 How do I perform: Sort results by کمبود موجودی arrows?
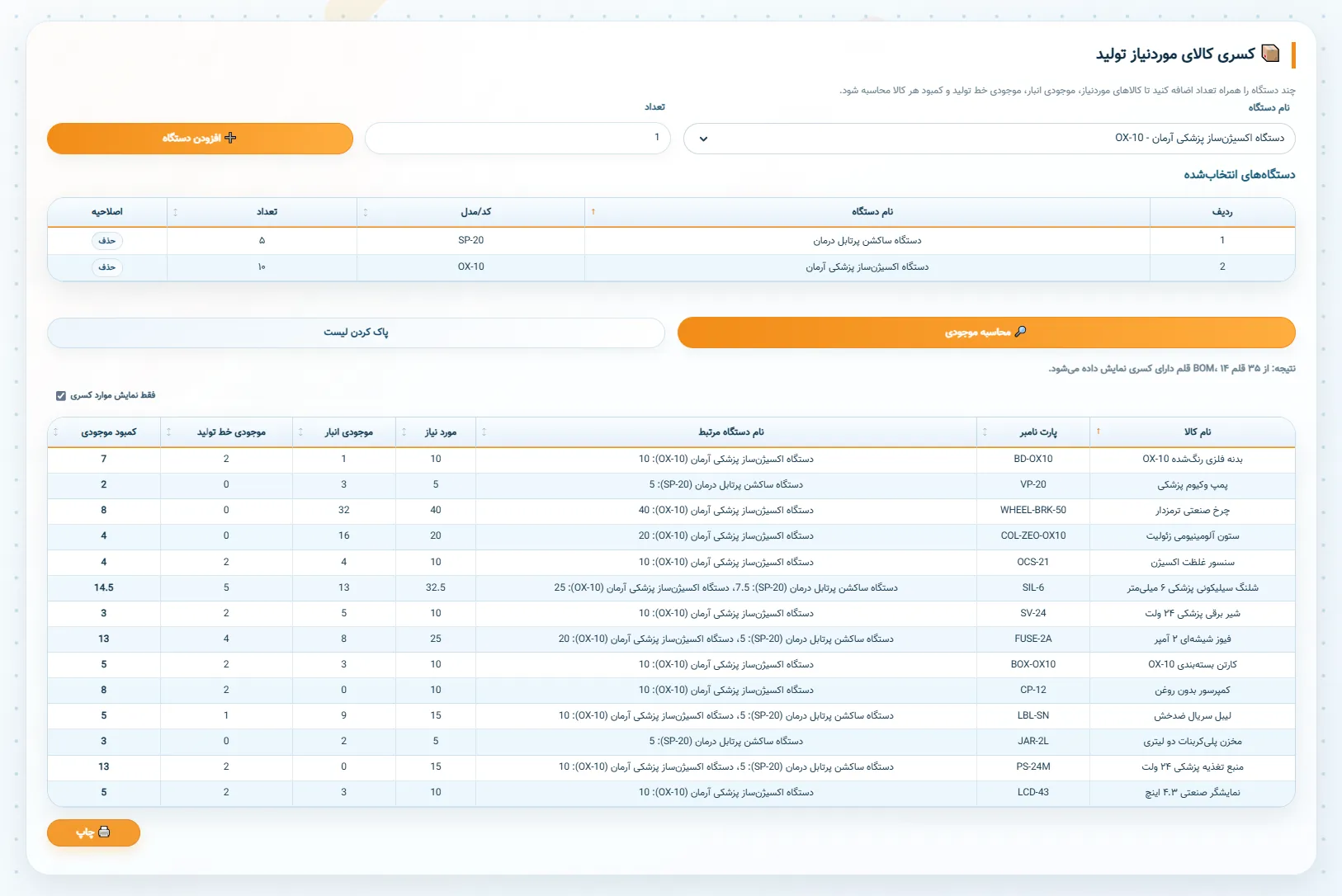[x=56, y=431]
